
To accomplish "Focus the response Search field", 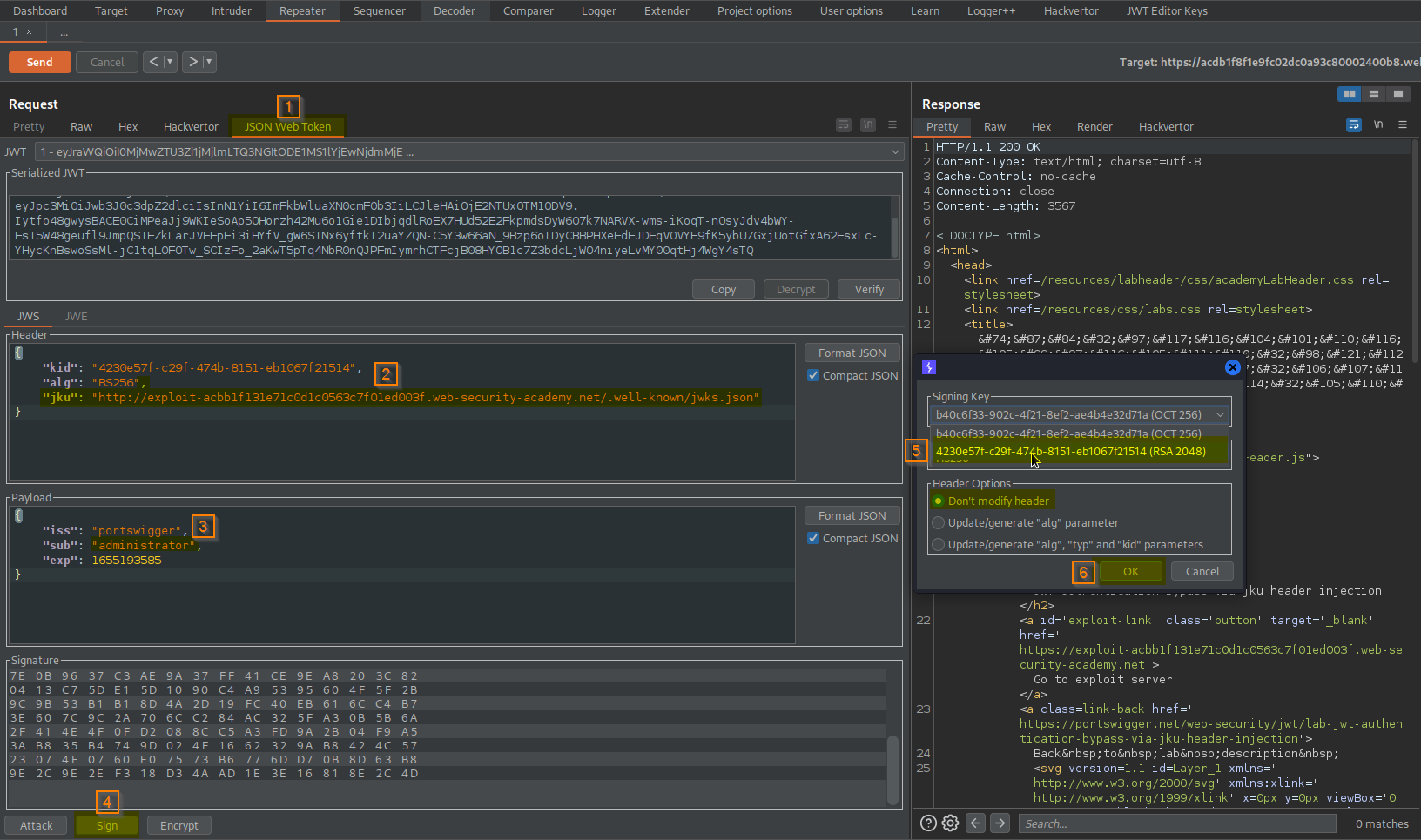I will tap(1177, 823).
